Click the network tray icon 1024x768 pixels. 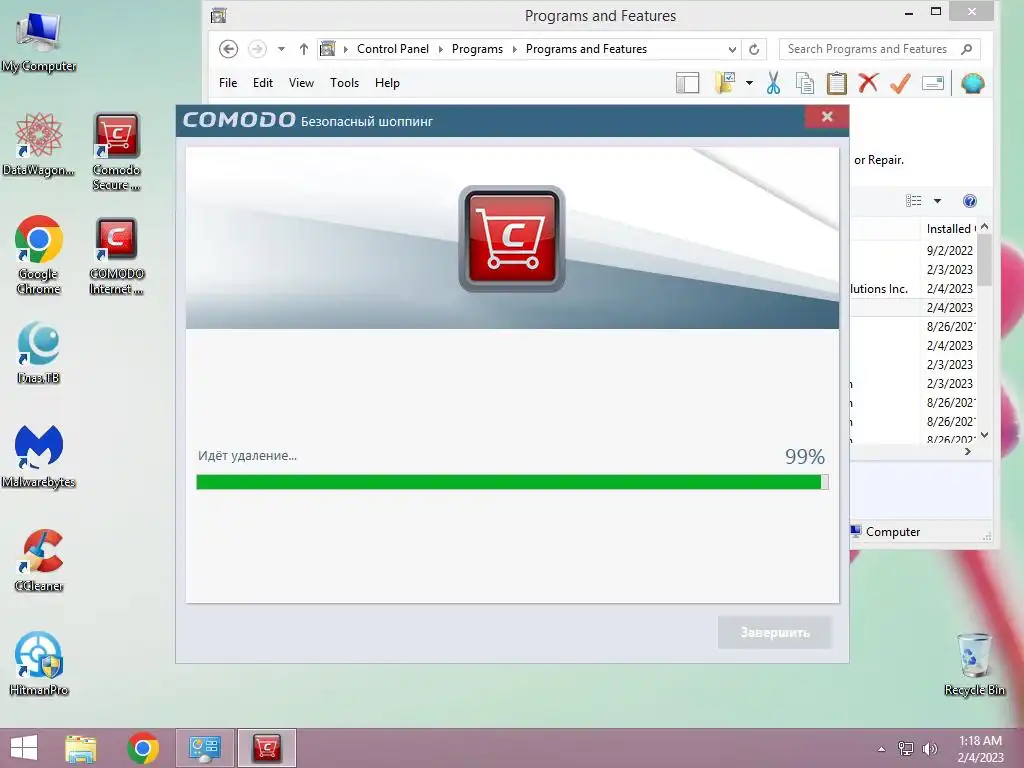coord(906,748)
